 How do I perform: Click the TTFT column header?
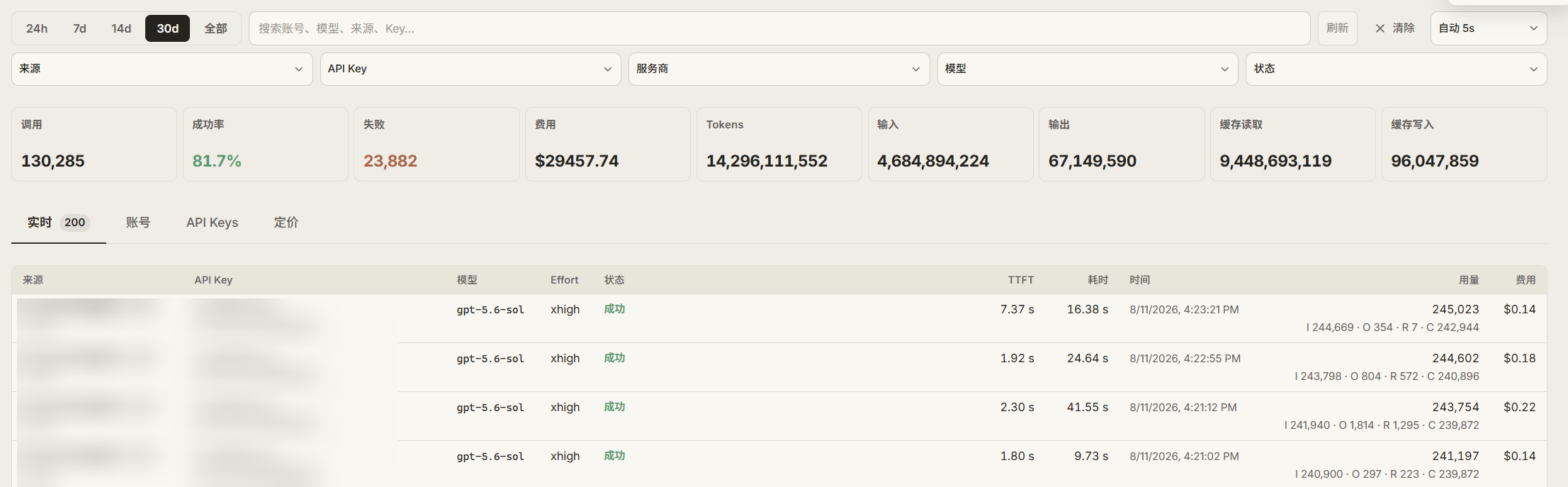pos(1021,280)
